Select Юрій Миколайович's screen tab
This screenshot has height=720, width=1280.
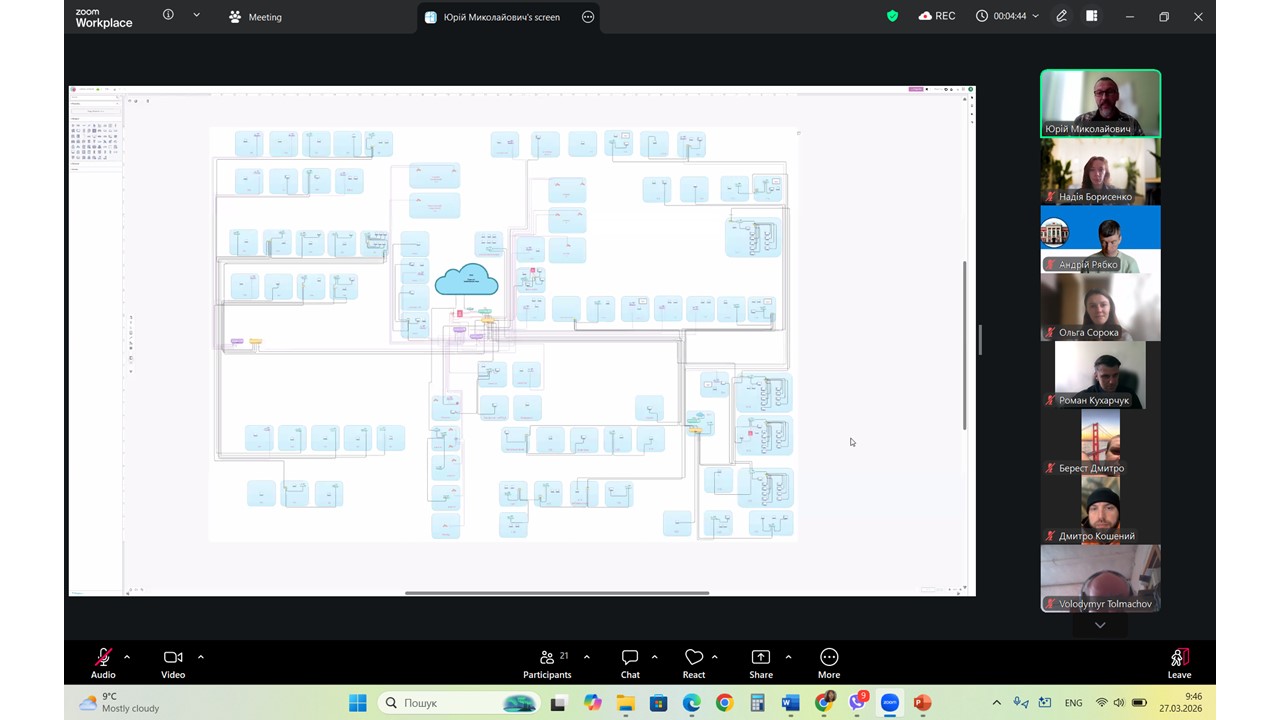pos(500,17)
